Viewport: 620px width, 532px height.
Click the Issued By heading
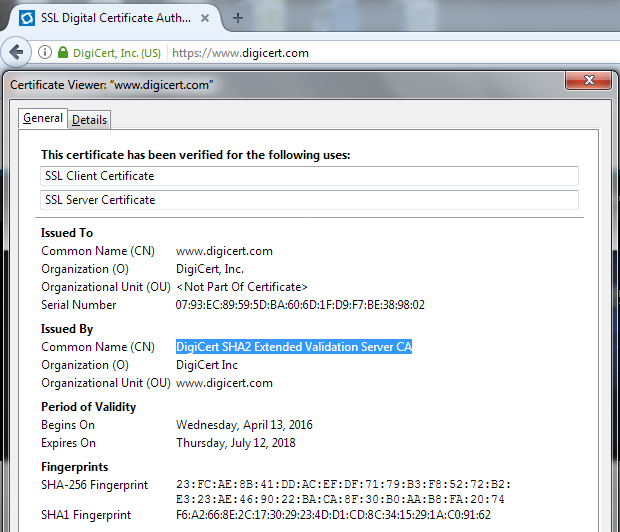tap(67, 329)
